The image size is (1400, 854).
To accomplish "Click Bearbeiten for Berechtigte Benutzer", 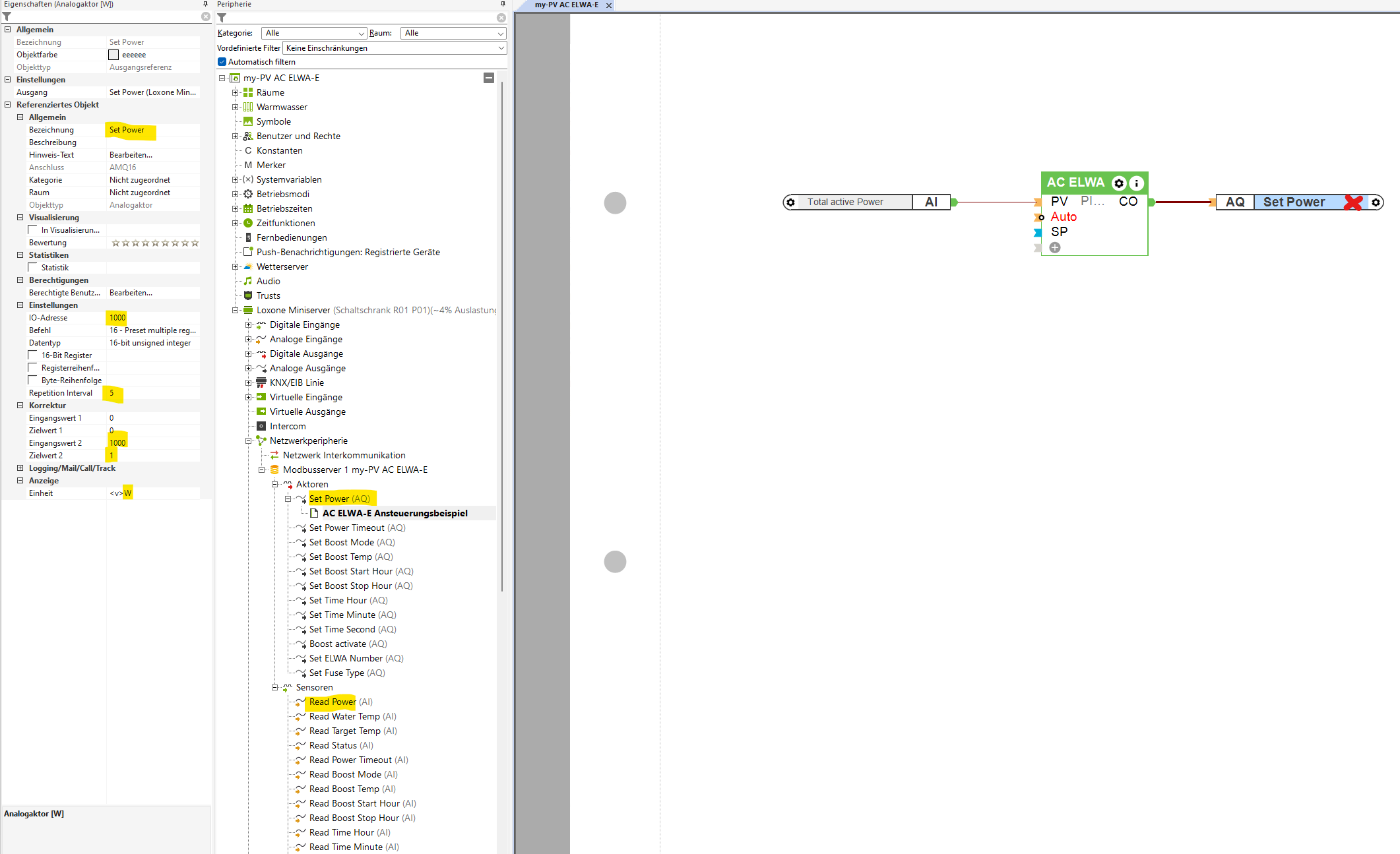I will [131, 293].
